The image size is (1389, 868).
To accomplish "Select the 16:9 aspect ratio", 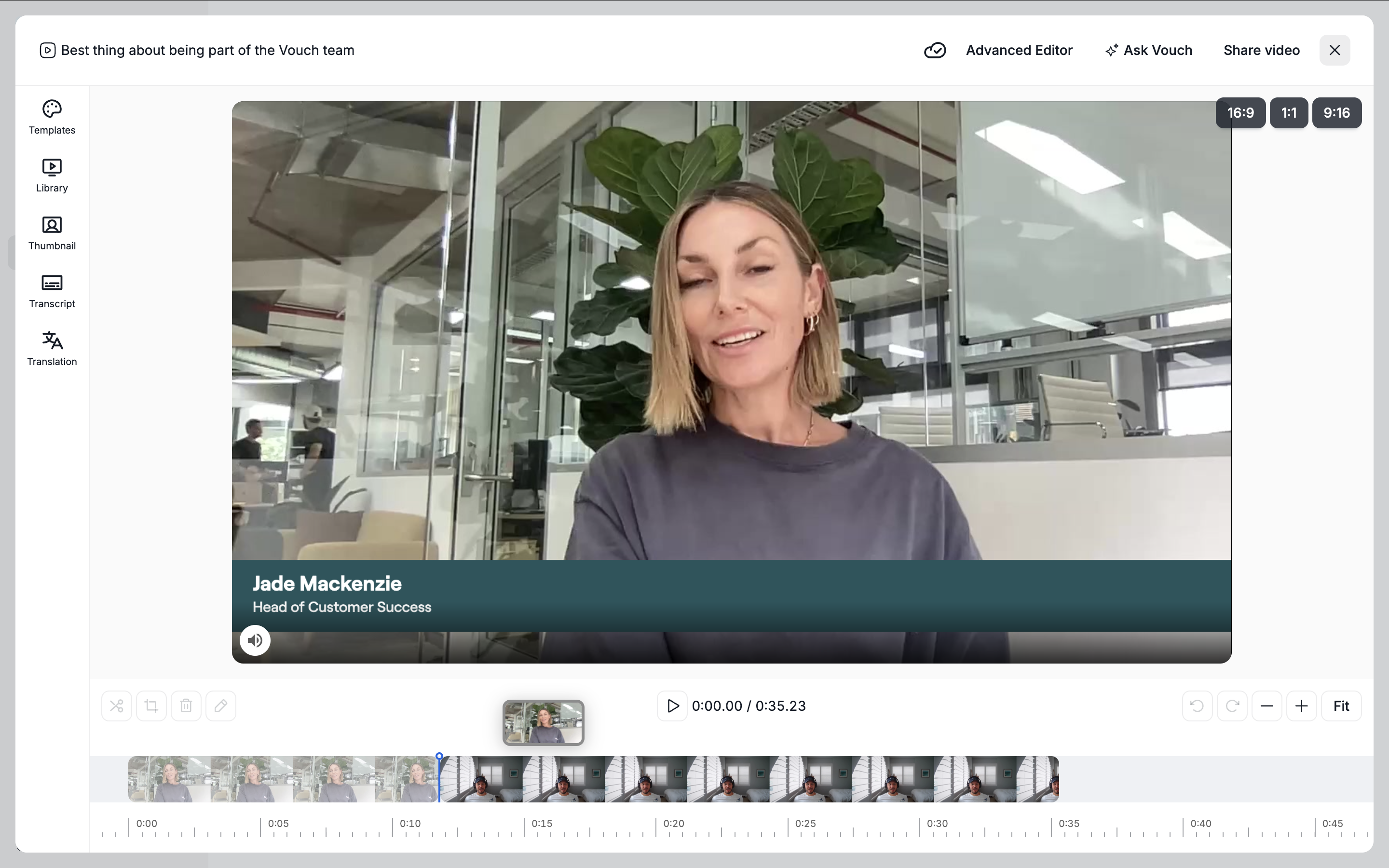I will 1240,112.
